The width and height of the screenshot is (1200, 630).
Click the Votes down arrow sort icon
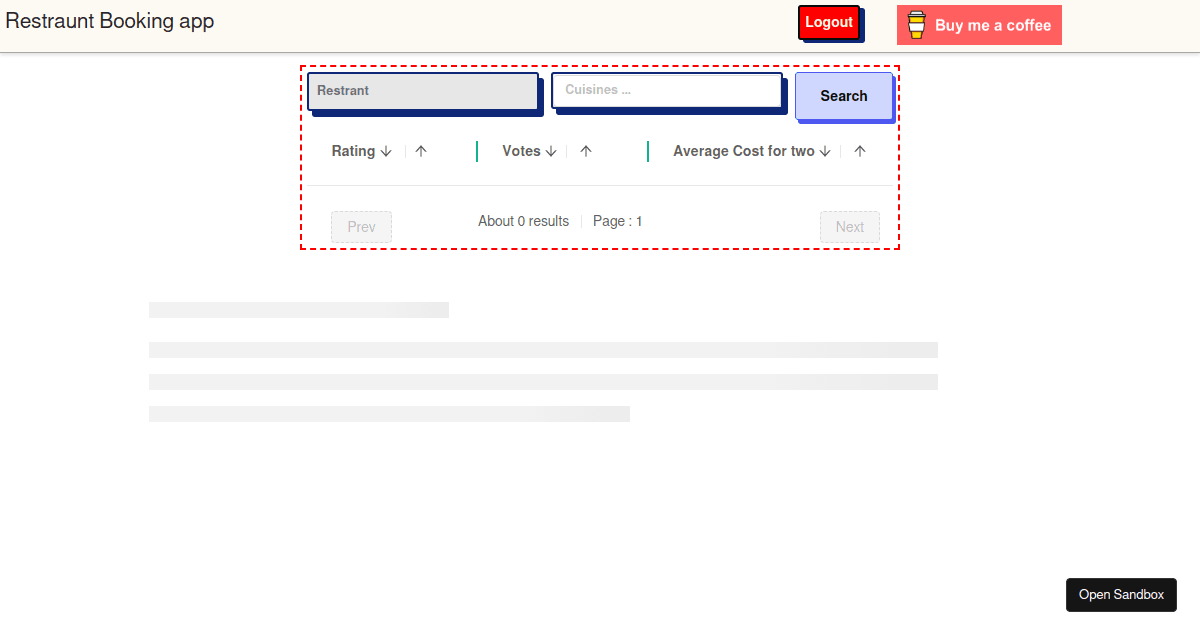(551, 152)
